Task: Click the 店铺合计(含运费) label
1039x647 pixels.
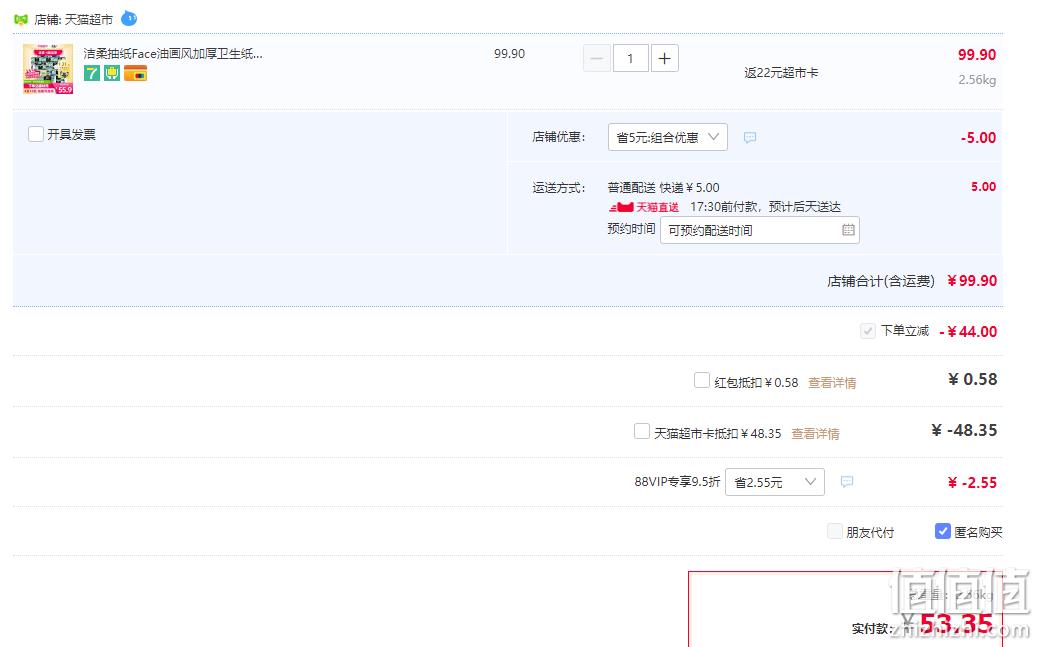Action: click(x=881, y=281)
